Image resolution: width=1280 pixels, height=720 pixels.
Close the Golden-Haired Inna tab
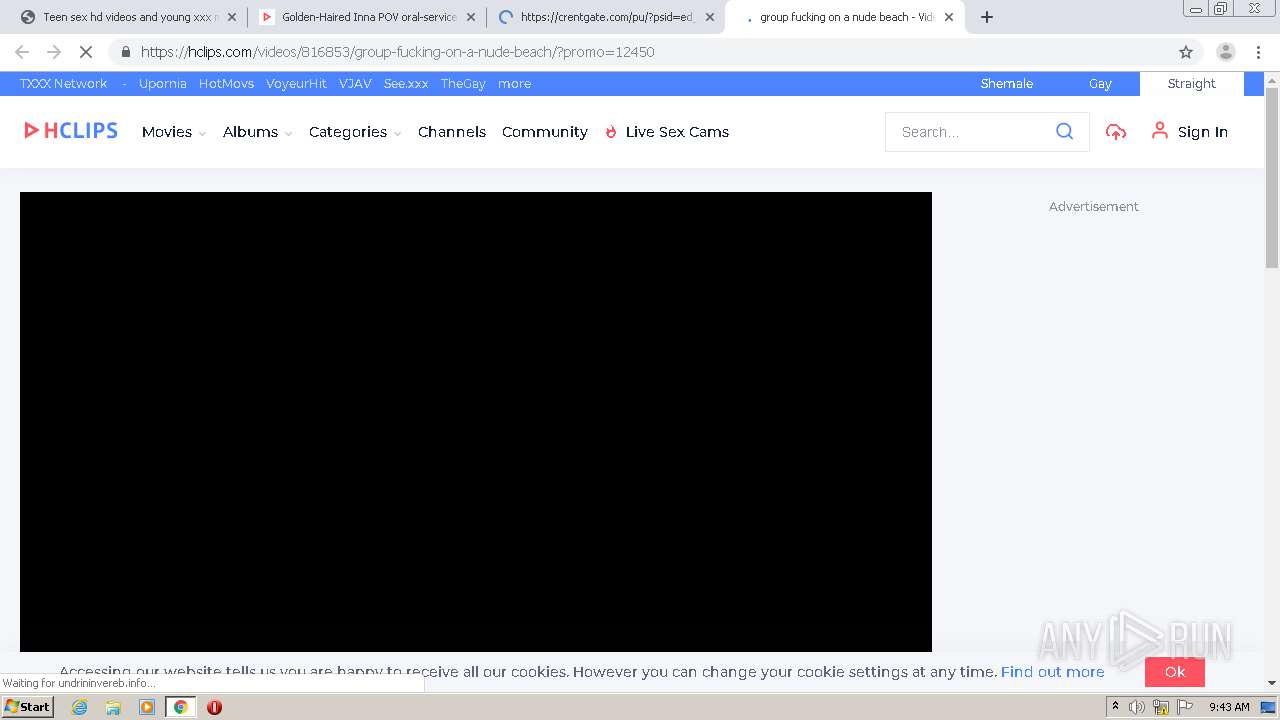tap(471, 17)
